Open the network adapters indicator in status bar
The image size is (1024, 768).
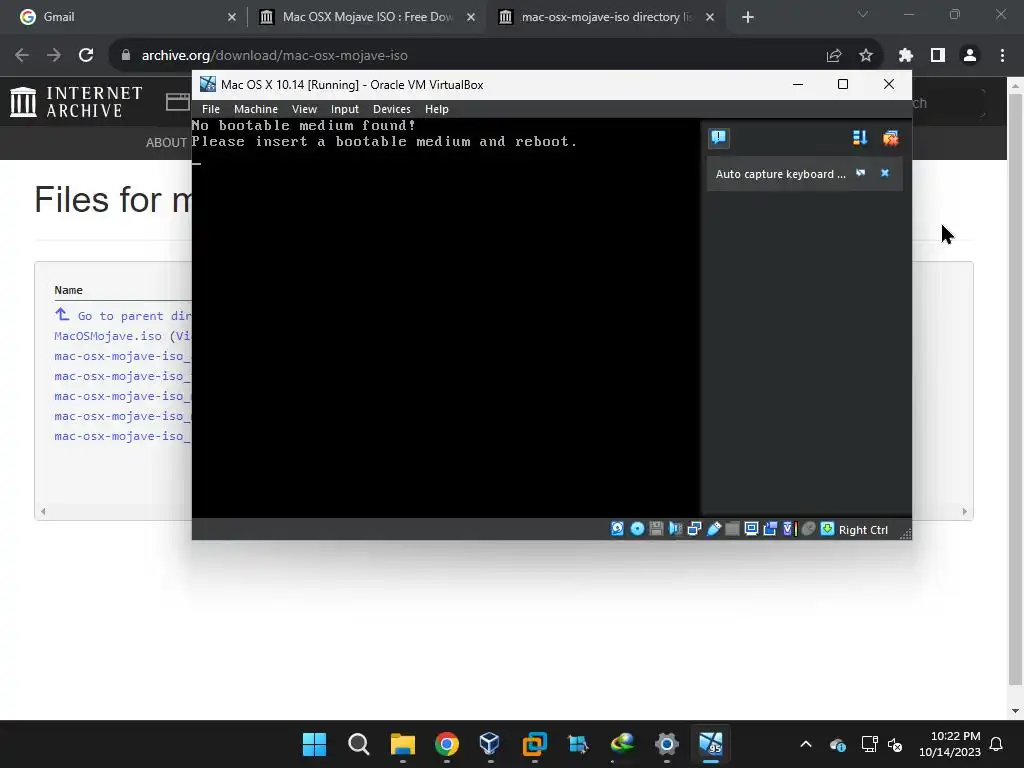coord(694,529)
